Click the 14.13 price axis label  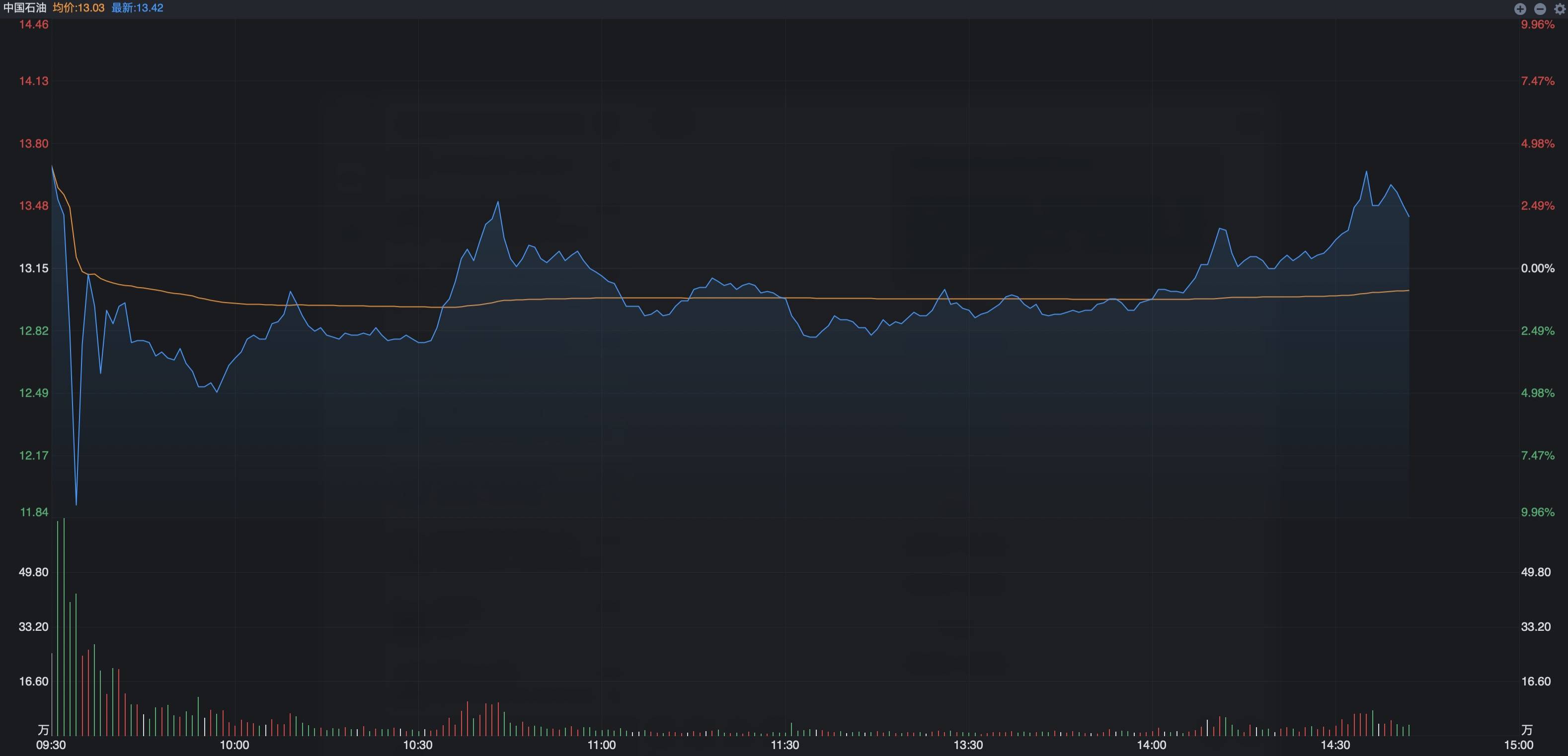point(33,81)
